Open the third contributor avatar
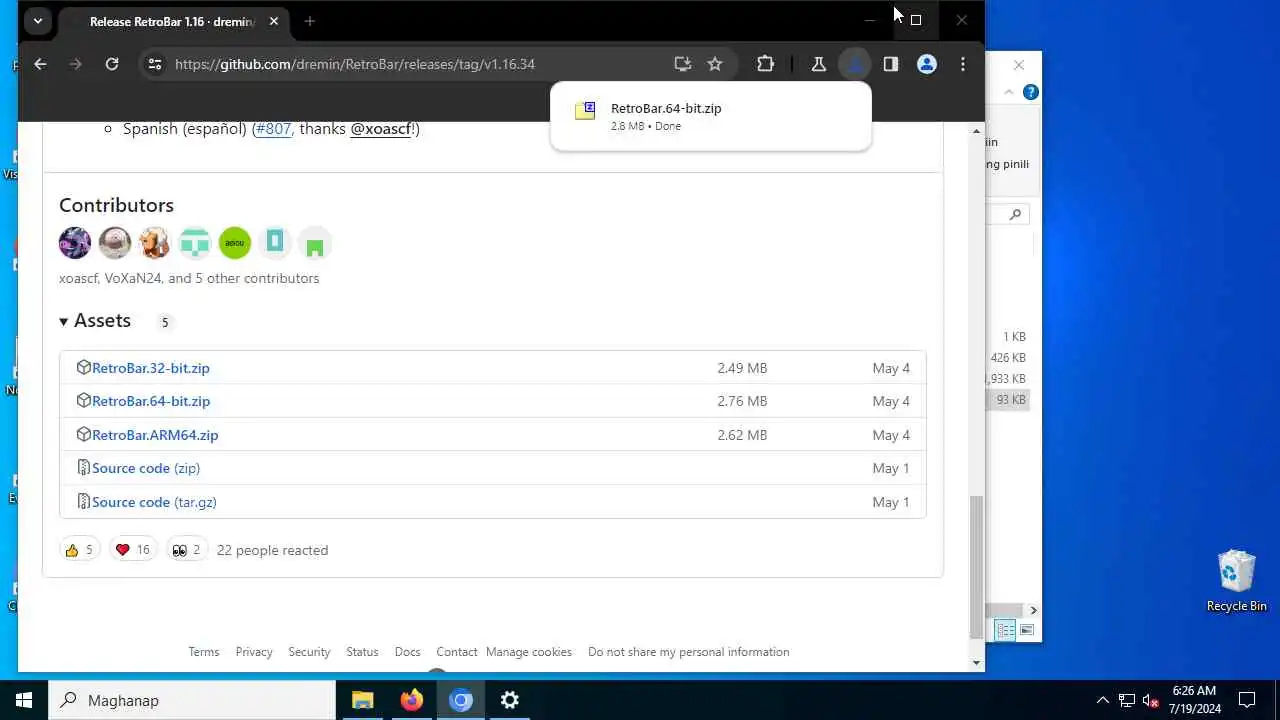Screen dimensions: 1280x720 (x=155, y=243)
